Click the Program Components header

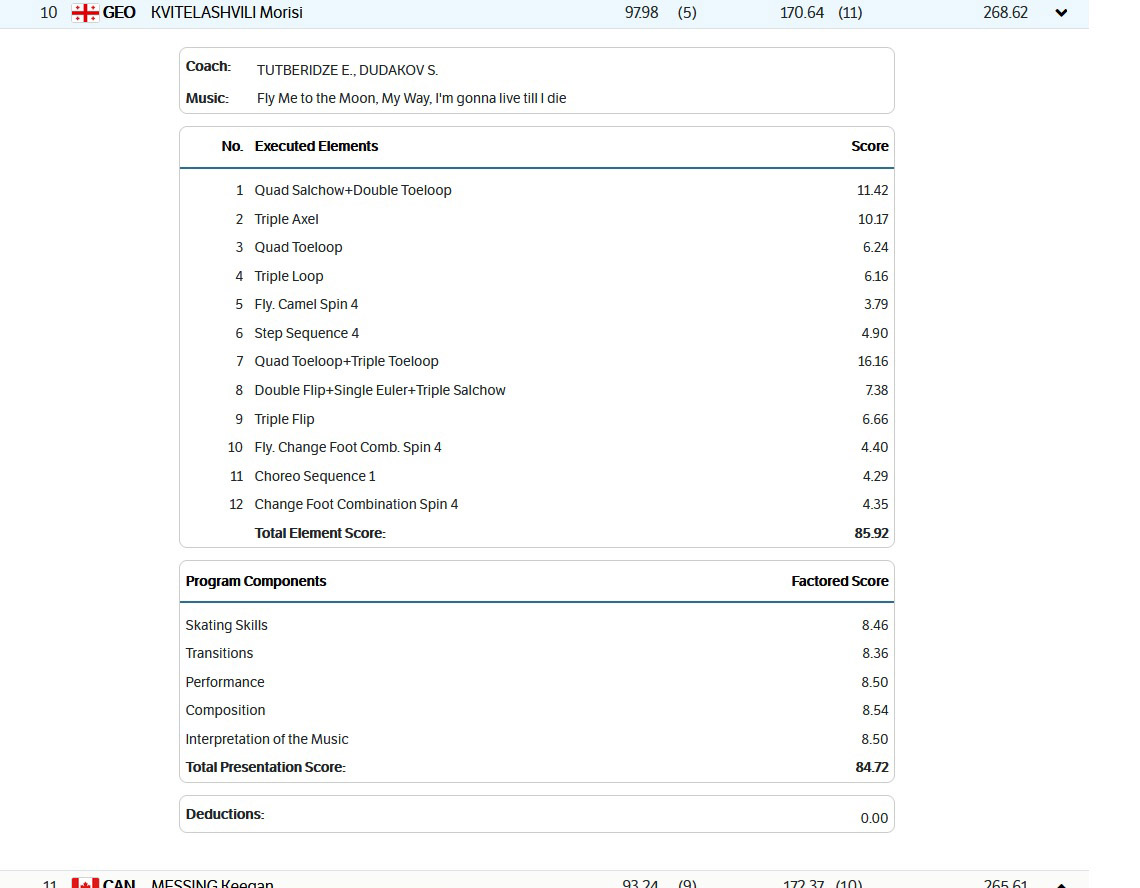tap(256, 581)
